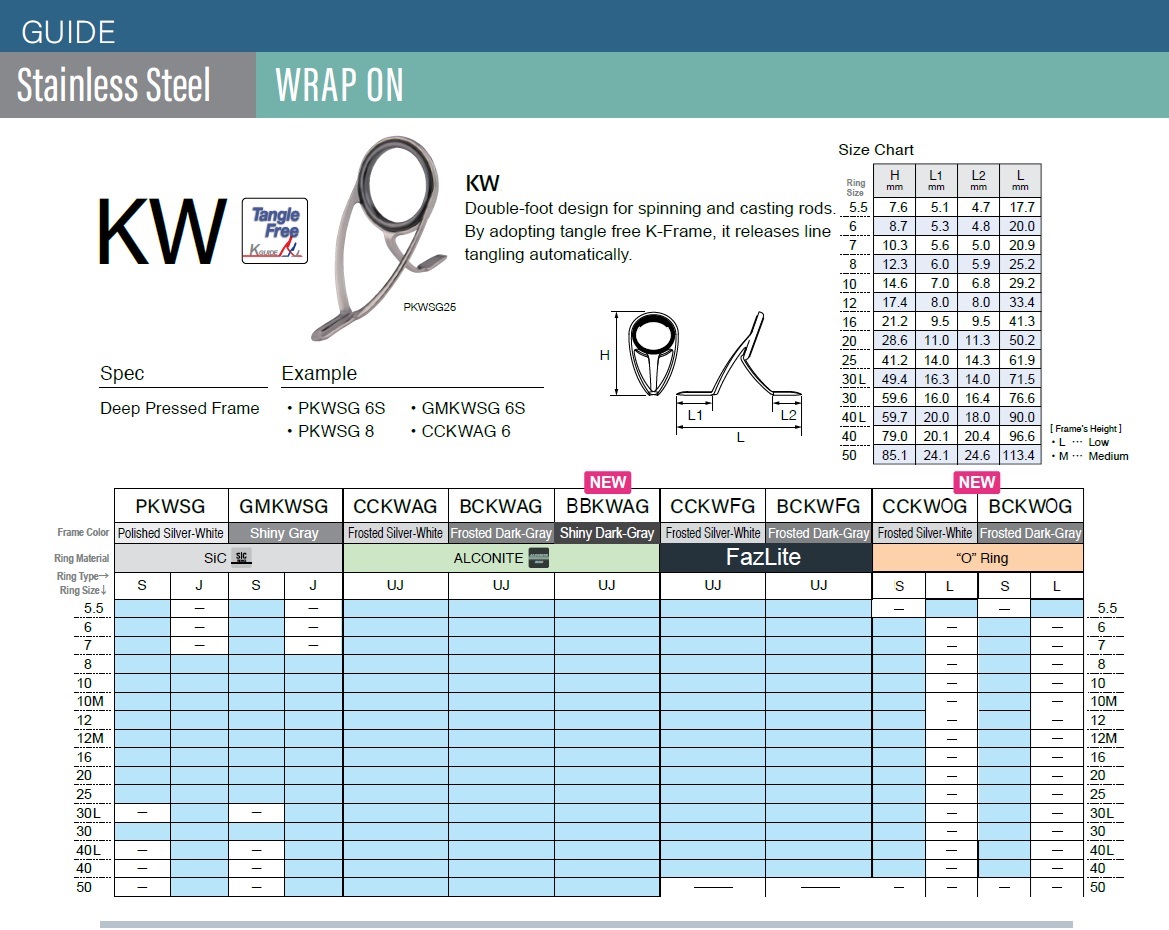This screenshot has height=930, width=1169.
Task: Click the NEW badge above BBKWAG
Action: tap(607, 482)
